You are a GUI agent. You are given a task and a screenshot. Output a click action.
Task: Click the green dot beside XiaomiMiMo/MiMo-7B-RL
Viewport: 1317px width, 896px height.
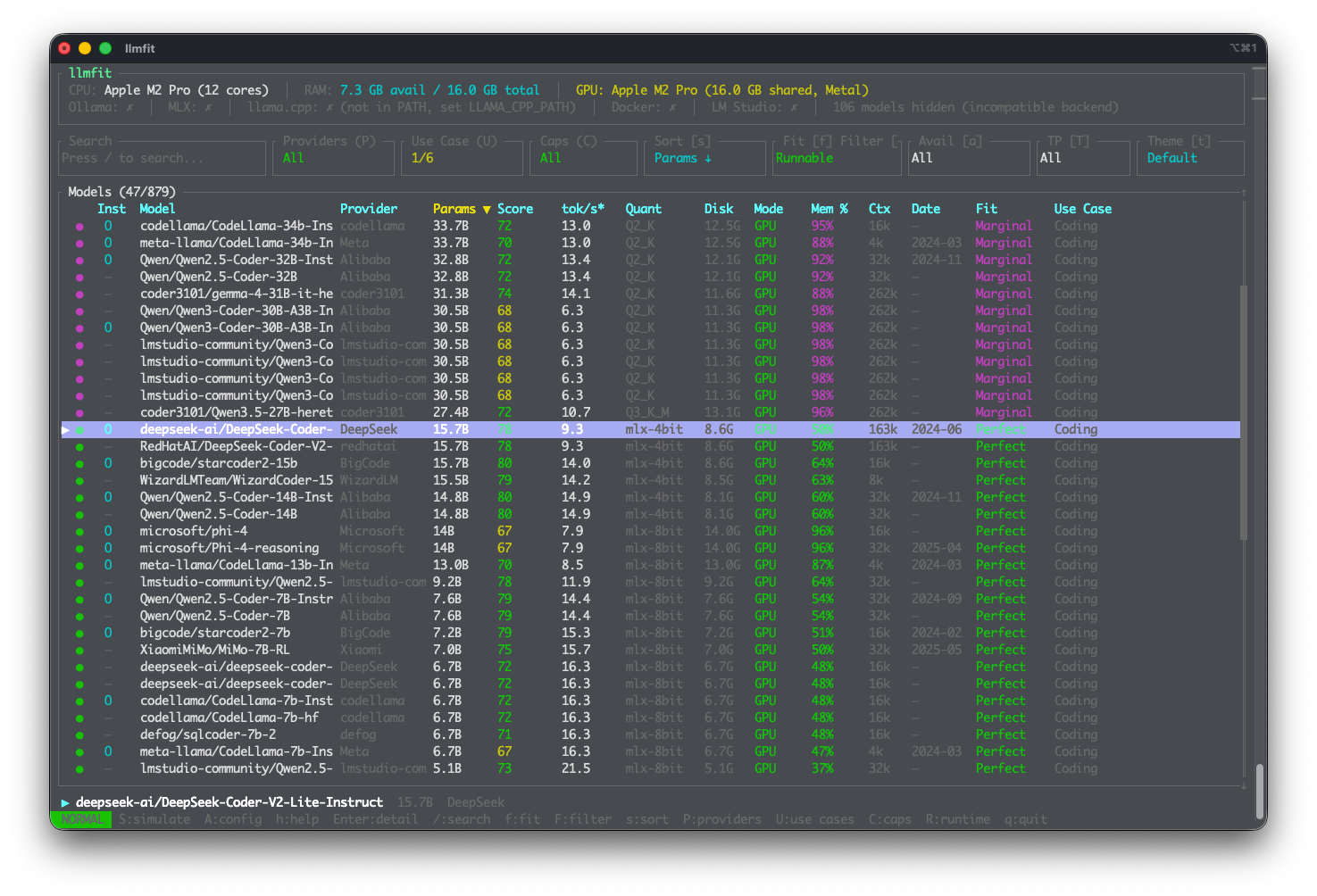coord(79,651)
